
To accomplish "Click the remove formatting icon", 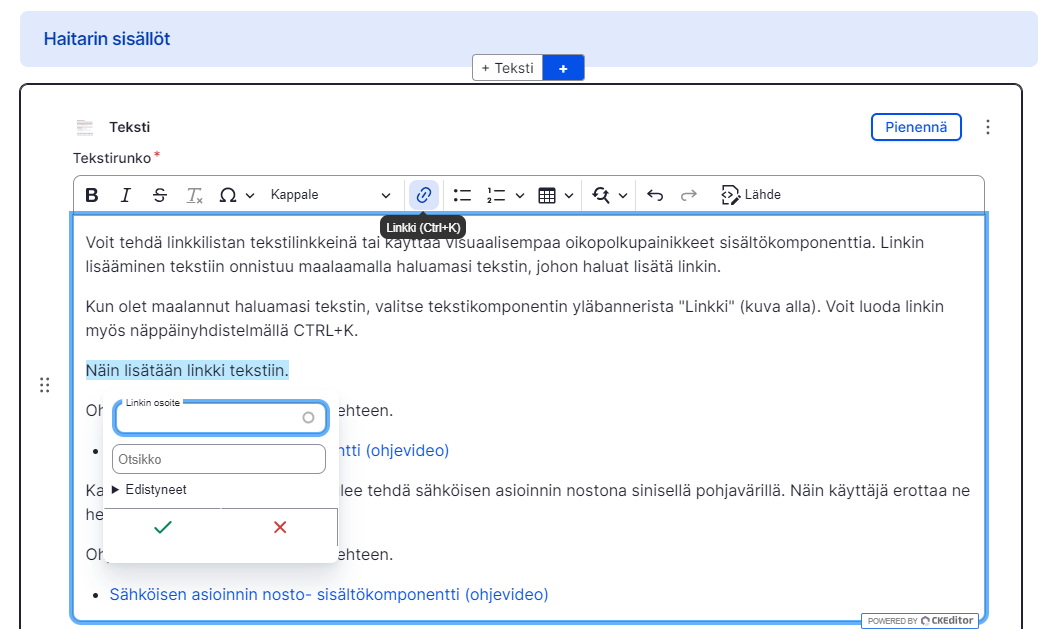I will click(x=194, y=195).
